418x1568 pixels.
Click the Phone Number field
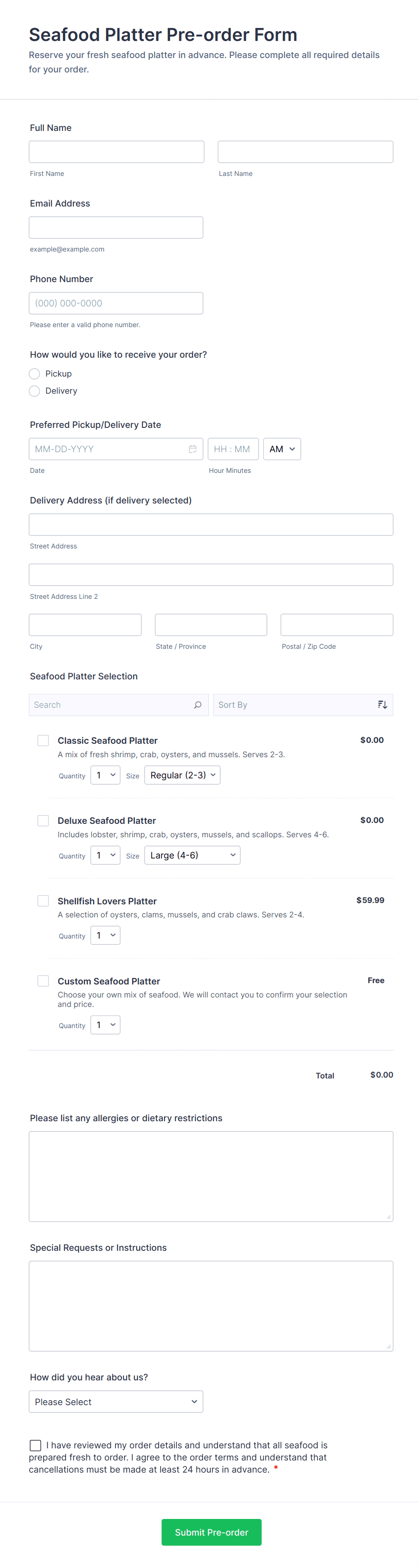[116, 303]
